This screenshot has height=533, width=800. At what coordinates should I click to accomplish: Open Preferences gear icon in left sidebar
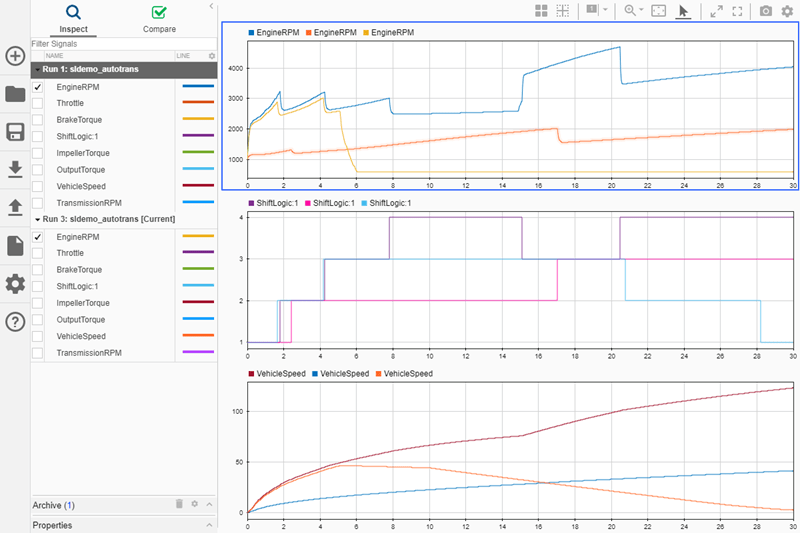tap(15, 284)
